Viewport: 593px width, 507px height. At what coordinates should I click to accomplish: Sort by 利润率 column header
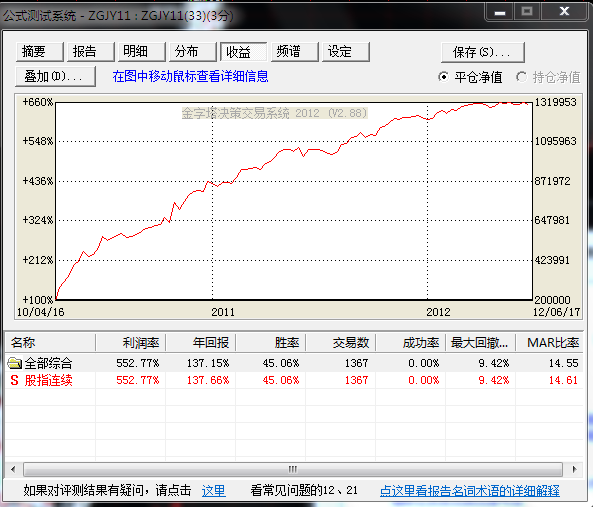click(x=130, y=343)
